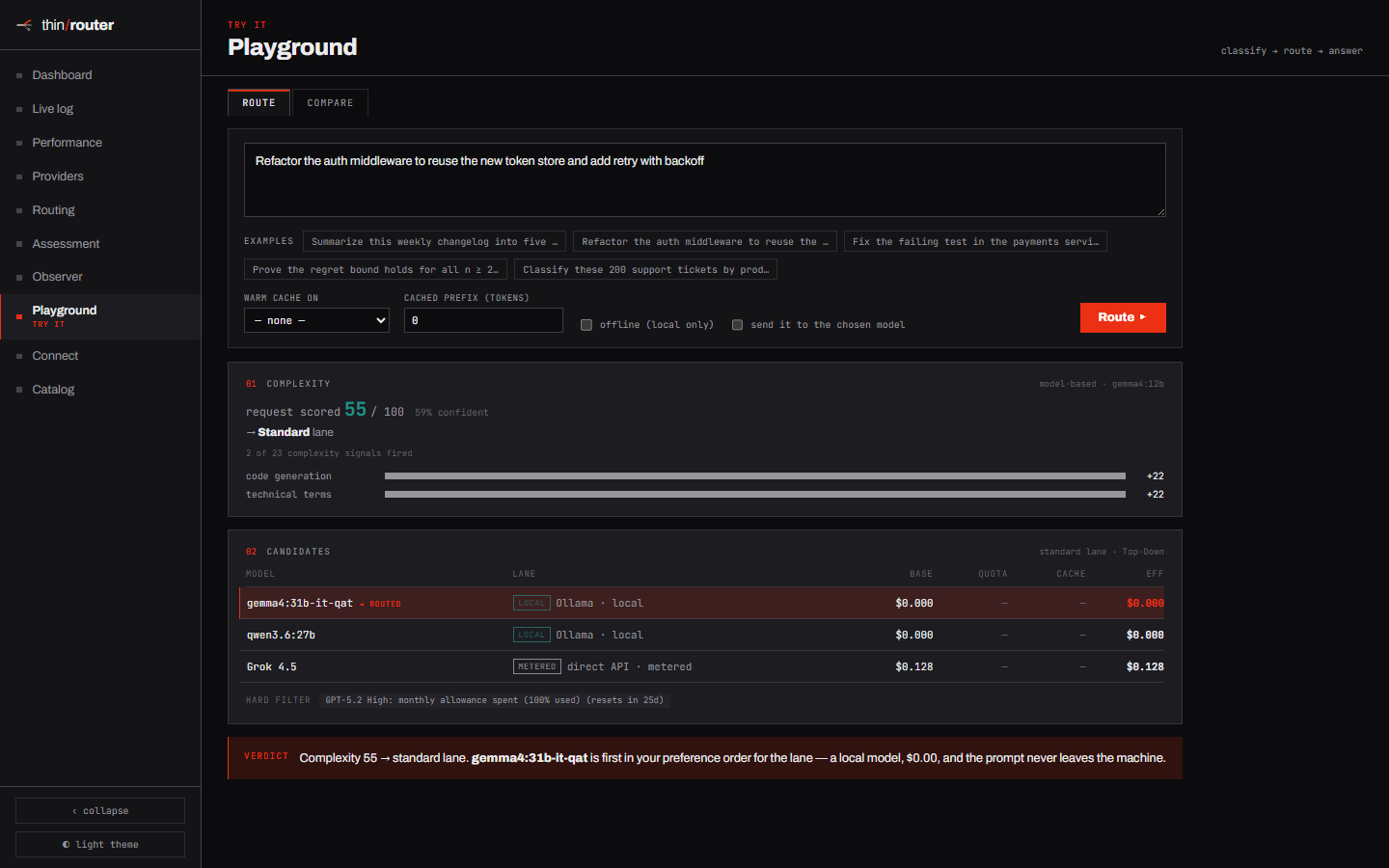Toggle send it to the chosen model
1389x868 pixels.
[x=738, y=325]
